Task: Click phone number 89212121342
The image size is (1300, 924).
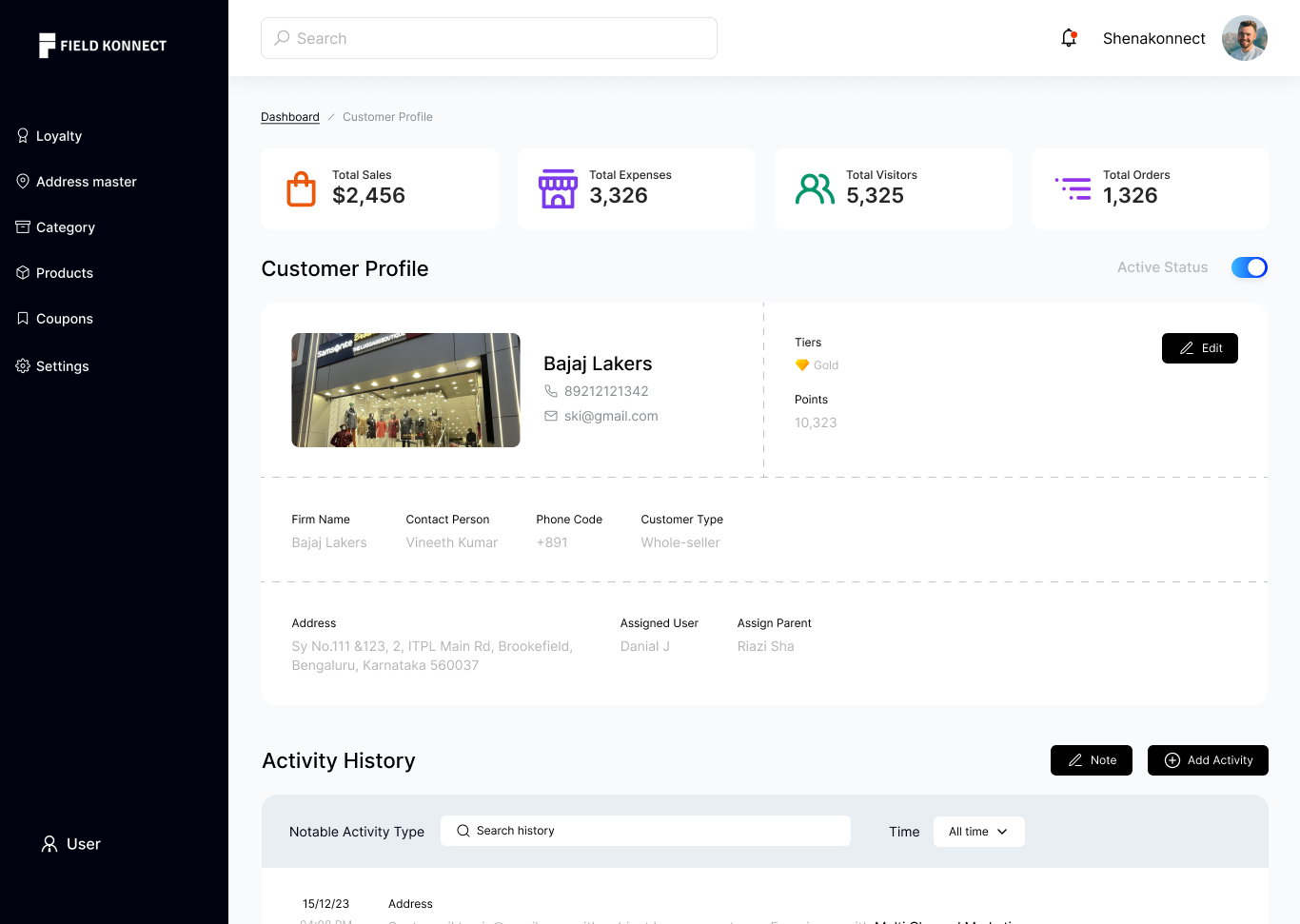Action: tap(606, 391)
